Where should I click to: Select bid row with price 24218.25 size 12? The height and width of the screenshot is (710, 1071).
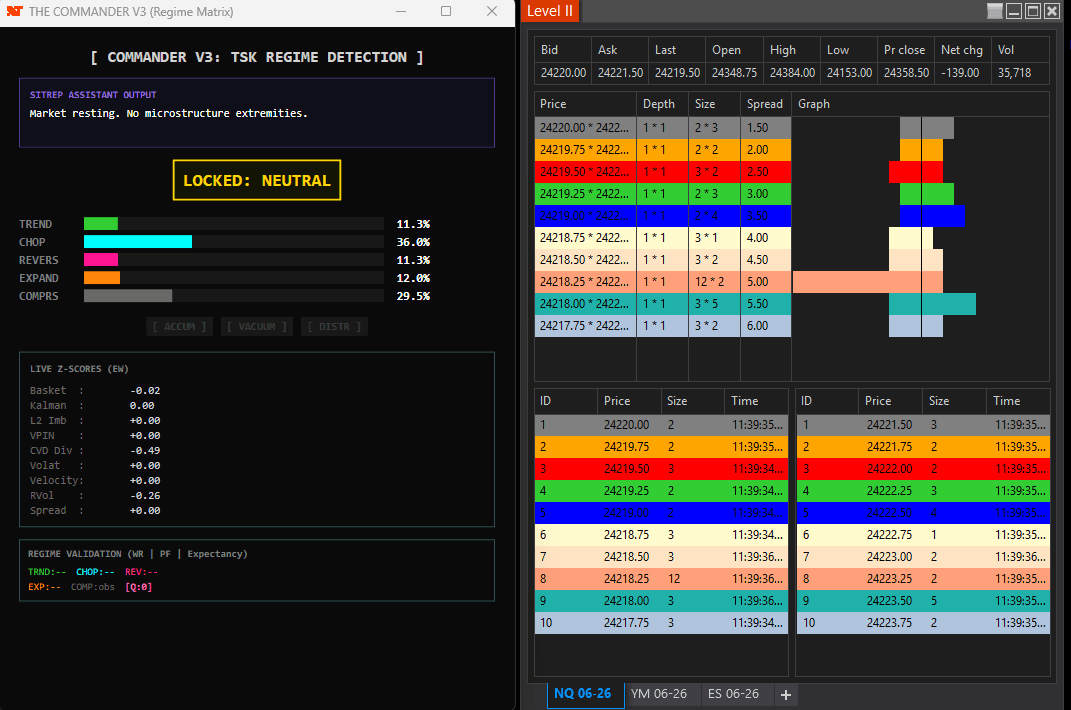[x=661, y=579]
